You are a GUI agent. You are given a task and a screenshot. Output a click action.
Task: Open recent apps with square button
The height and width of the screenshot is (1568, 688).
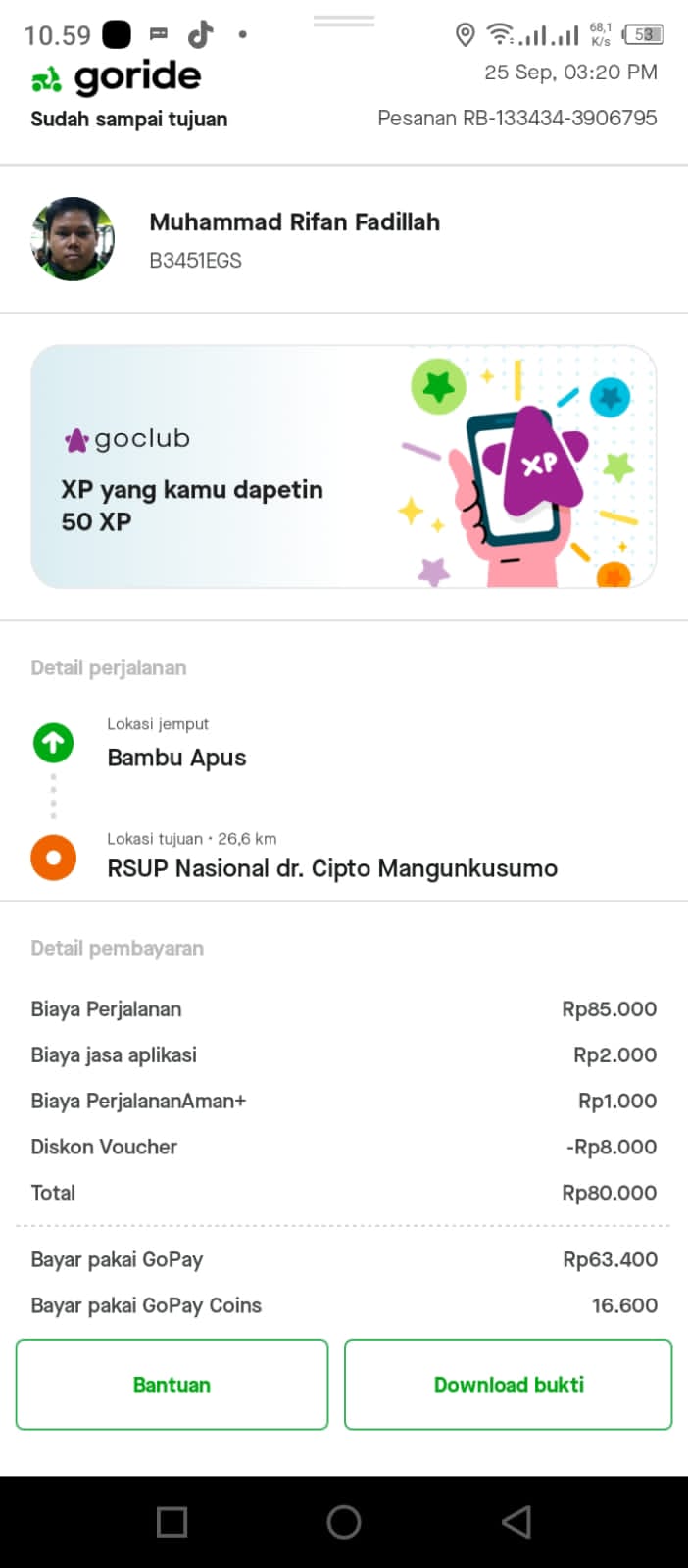pyautogui.click(x=172, y=1522)
